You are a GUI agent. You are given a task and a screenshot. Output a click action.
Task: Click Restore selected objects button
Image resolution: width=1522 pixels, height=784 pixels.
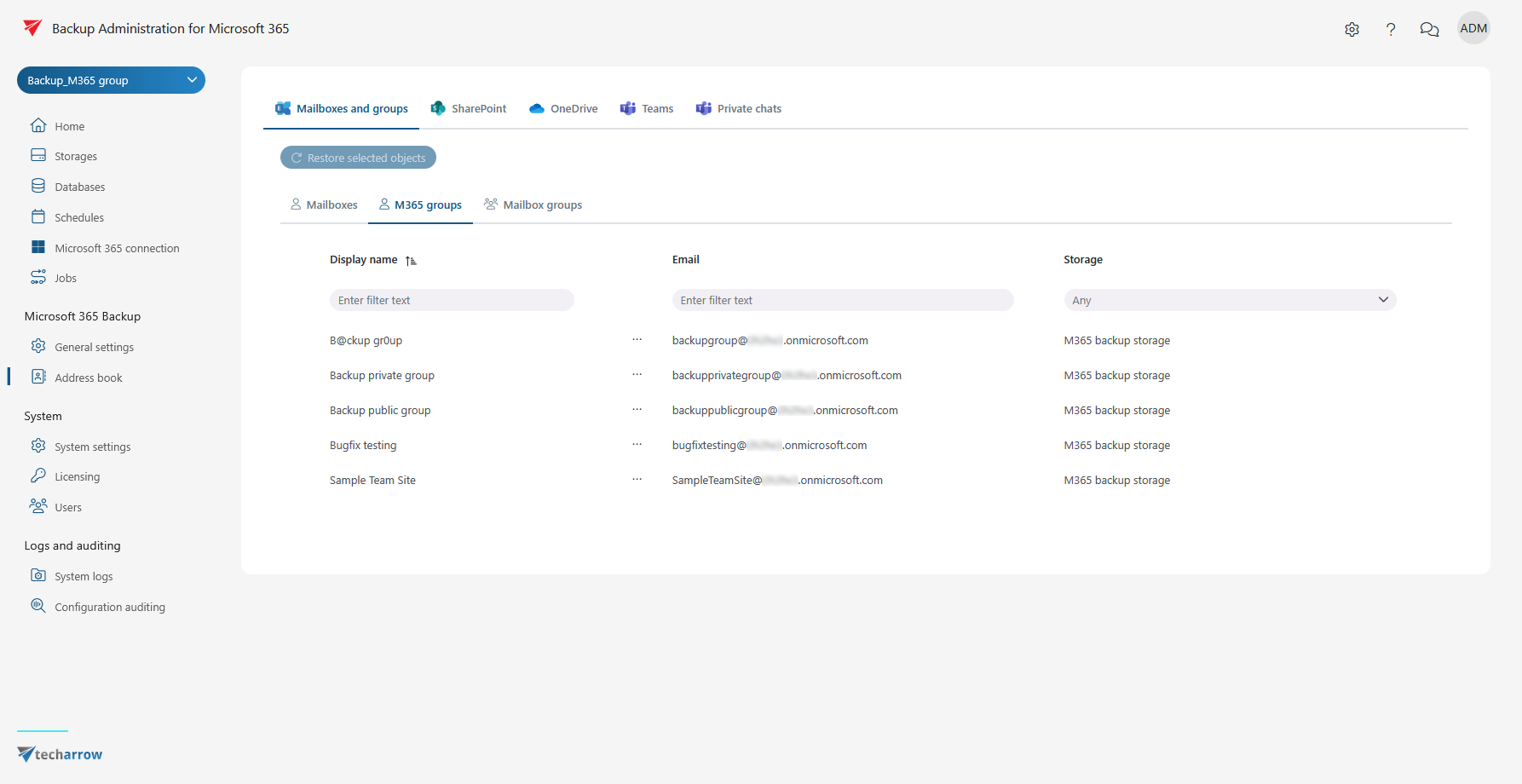[x=358, y=158]
